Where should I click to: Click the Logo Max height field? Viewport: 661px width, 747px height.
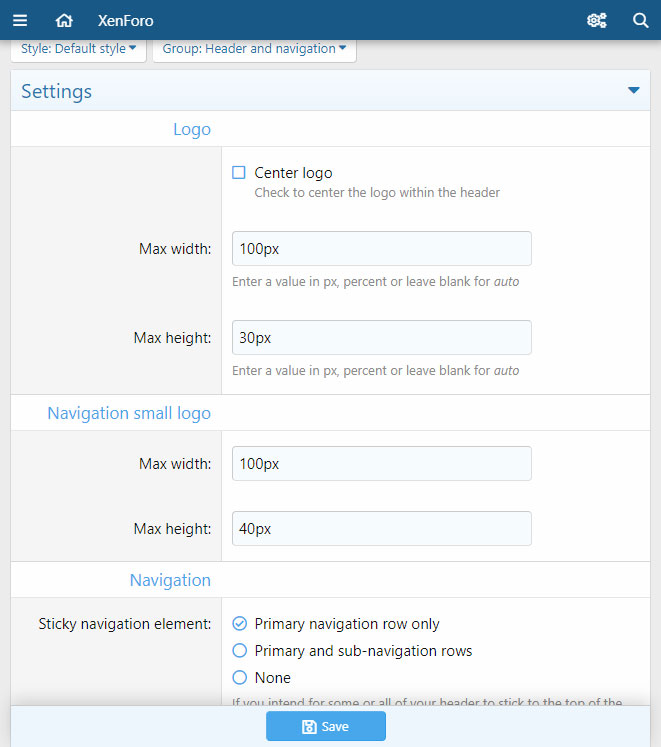pos(381,338)
